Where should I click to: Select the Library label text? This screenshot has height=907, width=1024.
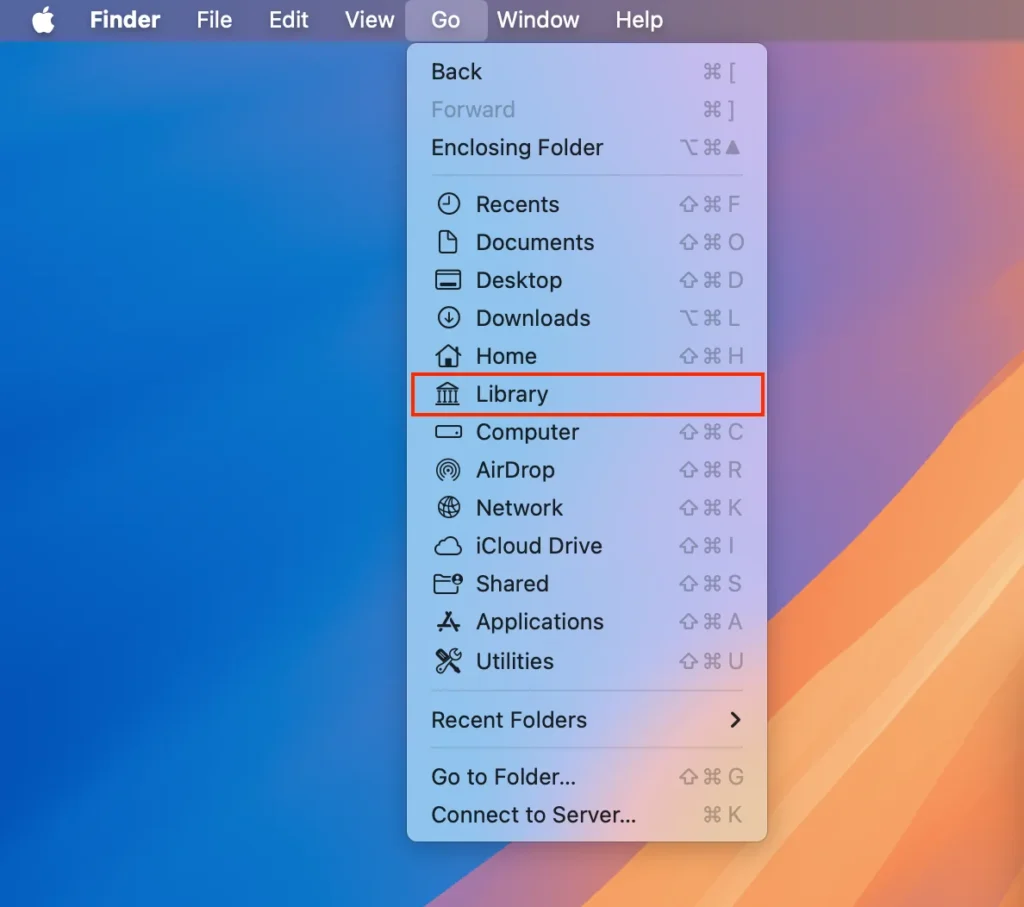(x=512, y=394)
